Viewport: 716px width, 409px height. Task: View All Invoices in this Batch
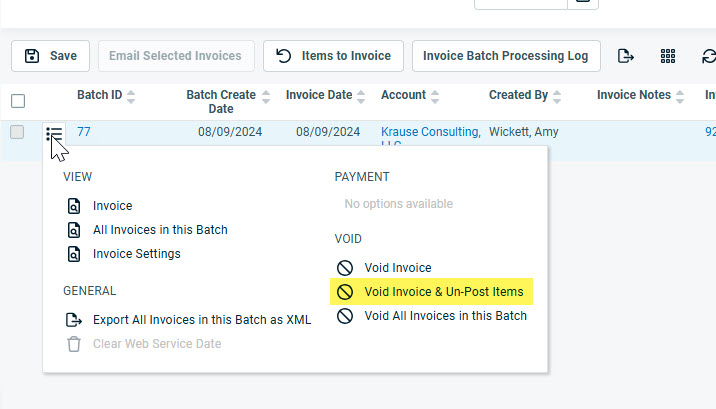click(160, 230)
